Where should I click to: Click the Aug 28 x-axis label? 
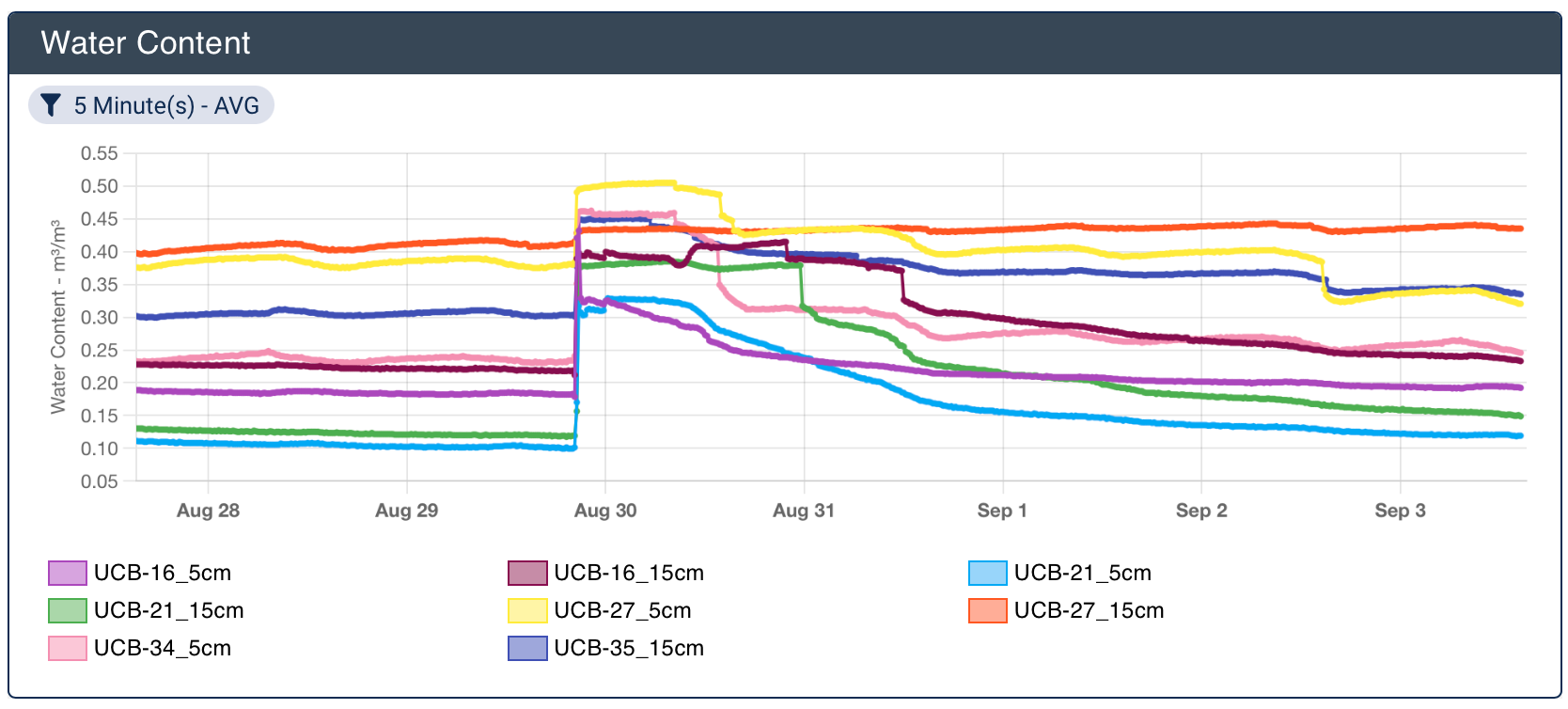tap(208, 511)
